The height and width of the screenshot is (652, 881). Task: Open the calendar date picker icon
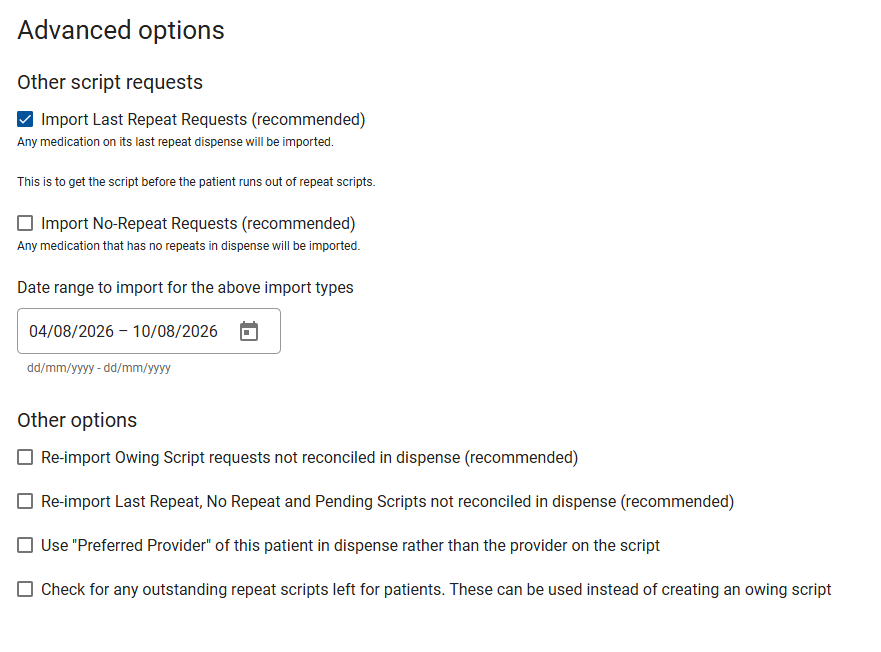[x=249, y=331]
